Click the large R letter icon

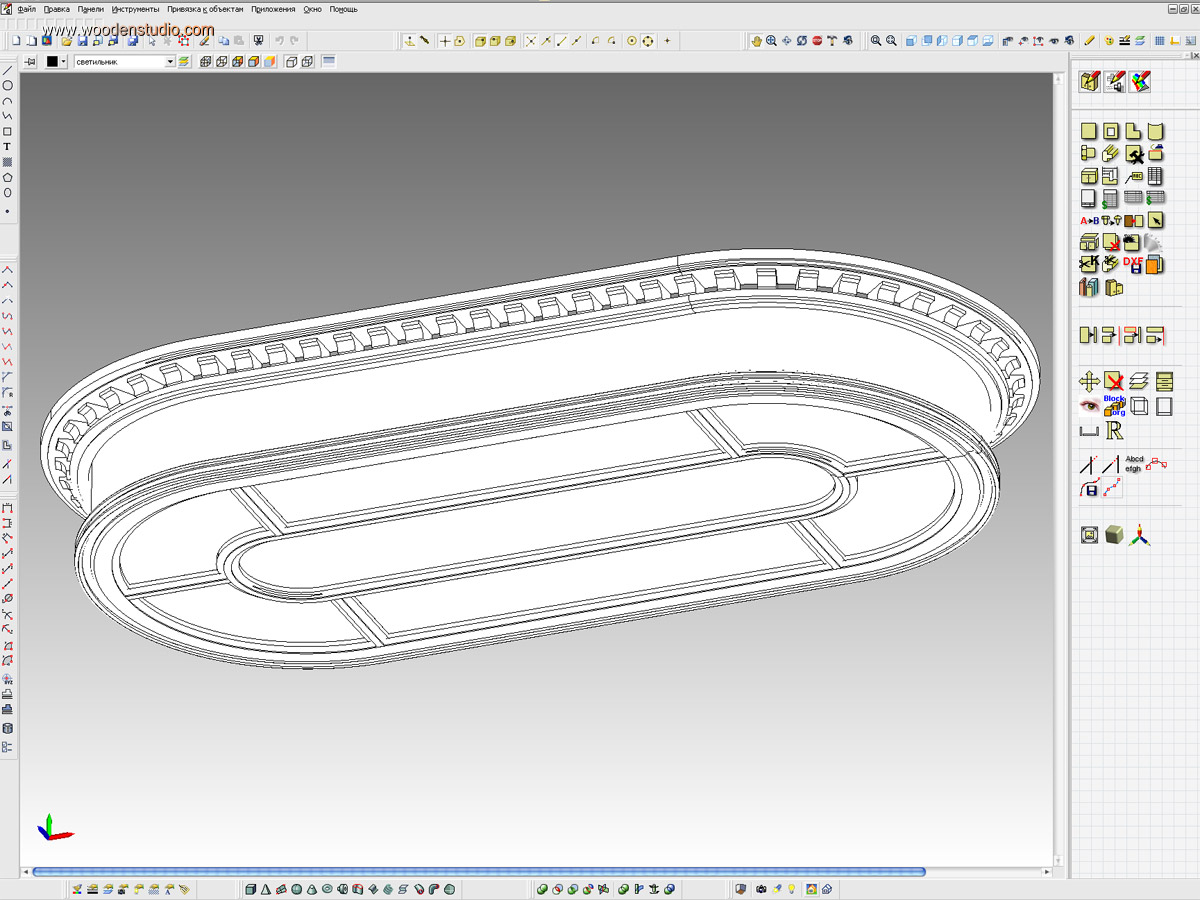tap(1115, 430)
